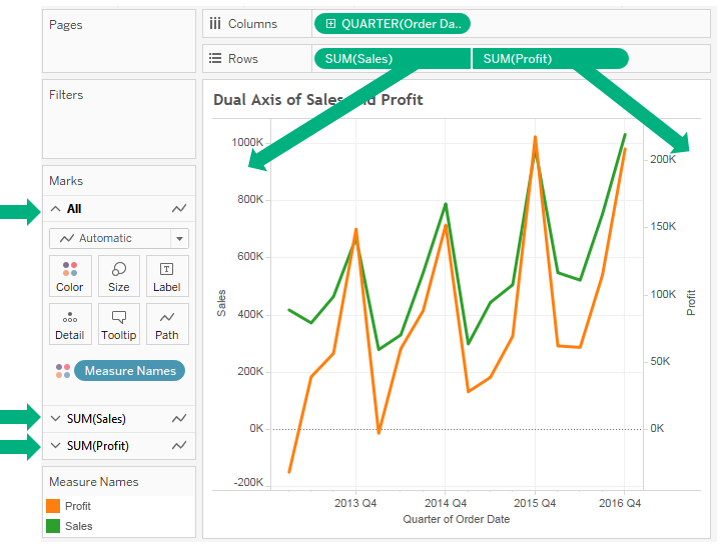Click the Profit axis title

691,303
